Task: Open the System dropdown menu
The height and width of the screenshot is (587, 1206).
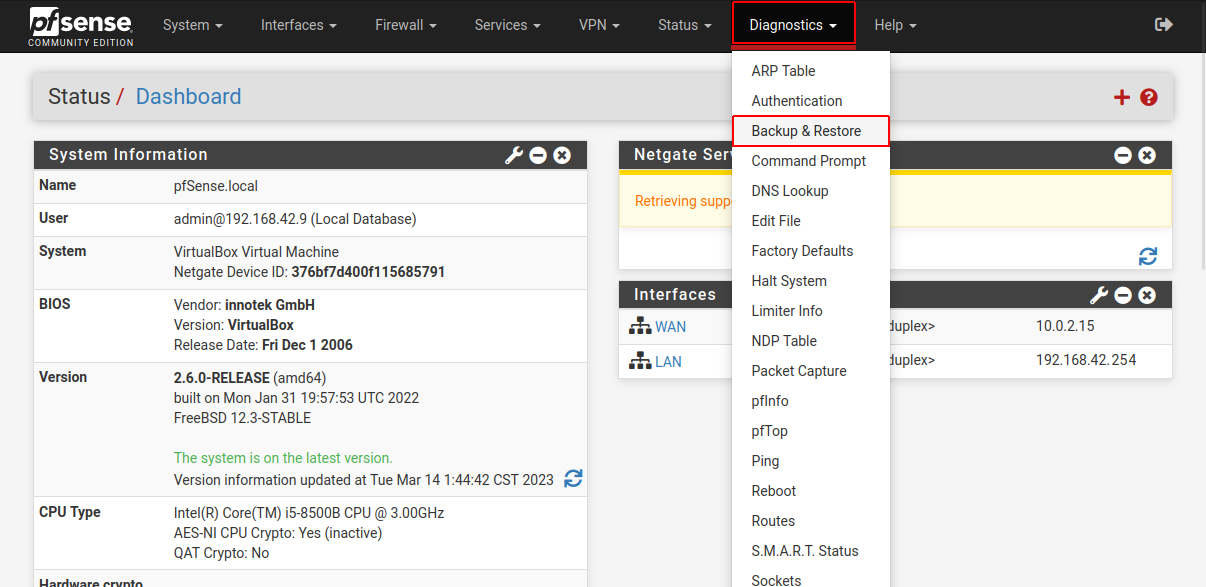Action: point(192,25)
